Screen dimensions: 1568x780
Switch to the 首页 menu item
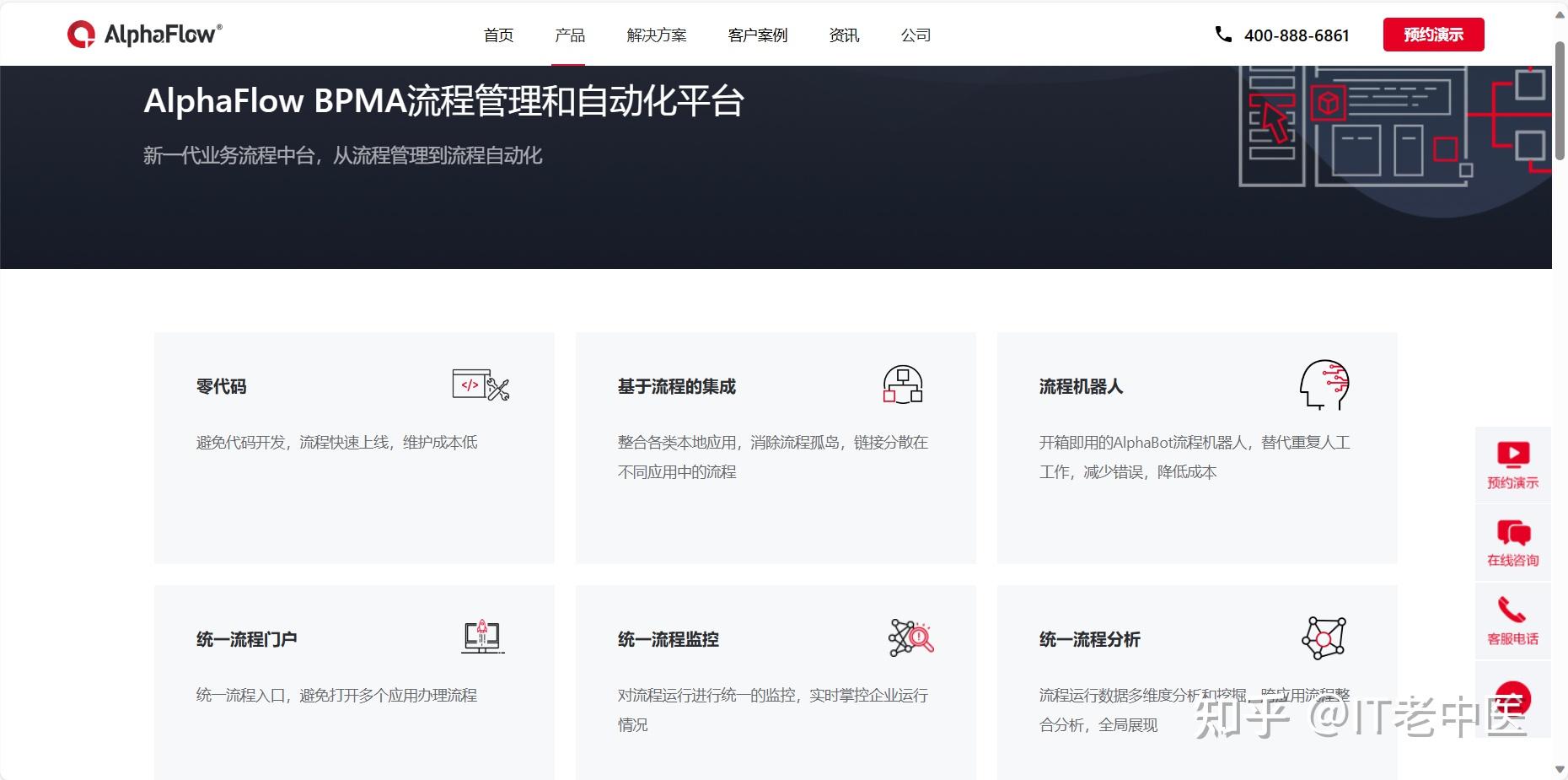point(497,35)
